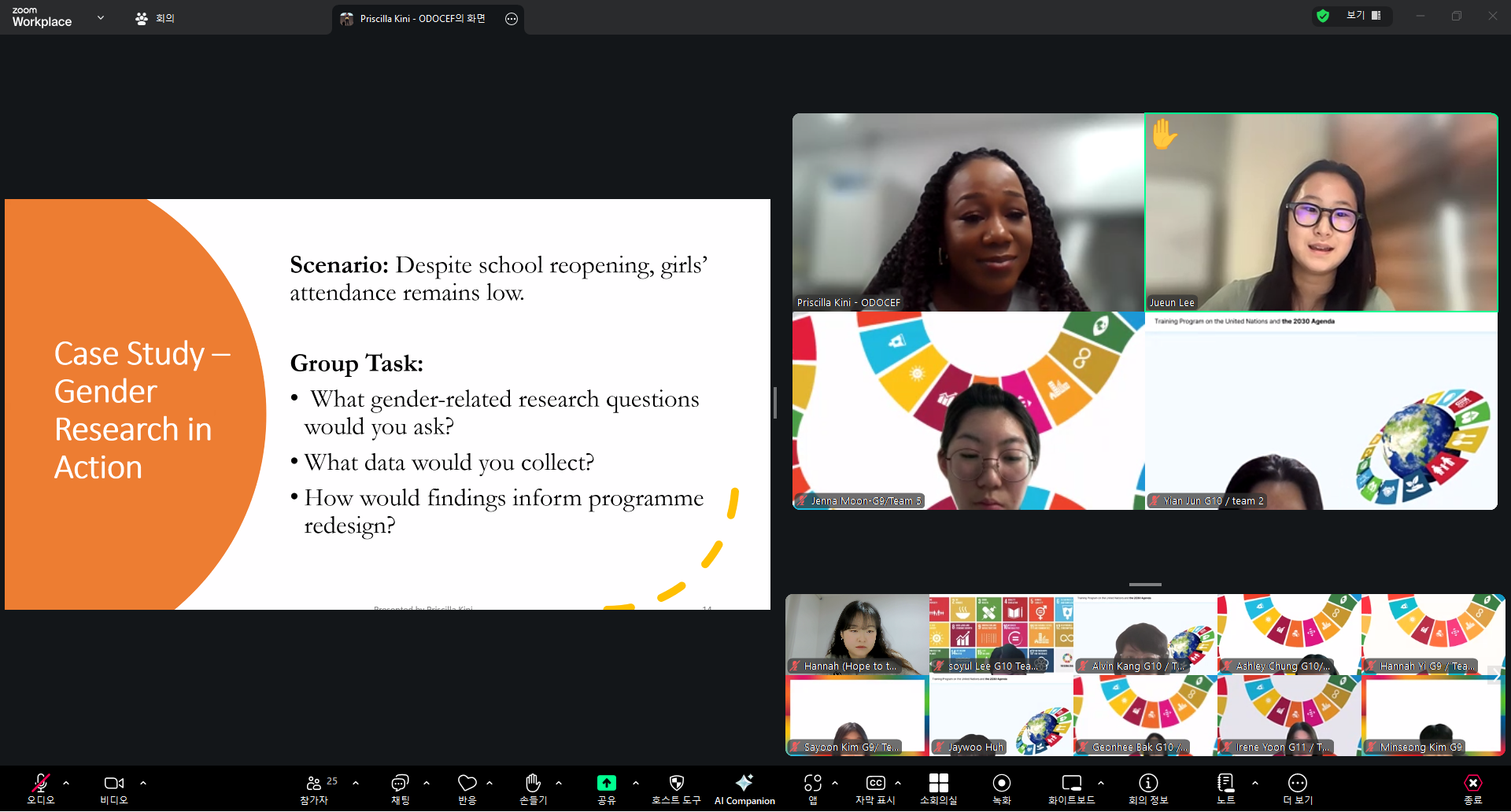Select Yian Jun G10 / team 2 tile
Viewport: 1511px width, 812px height.
pyautogui.click(x=1321, y=411)
